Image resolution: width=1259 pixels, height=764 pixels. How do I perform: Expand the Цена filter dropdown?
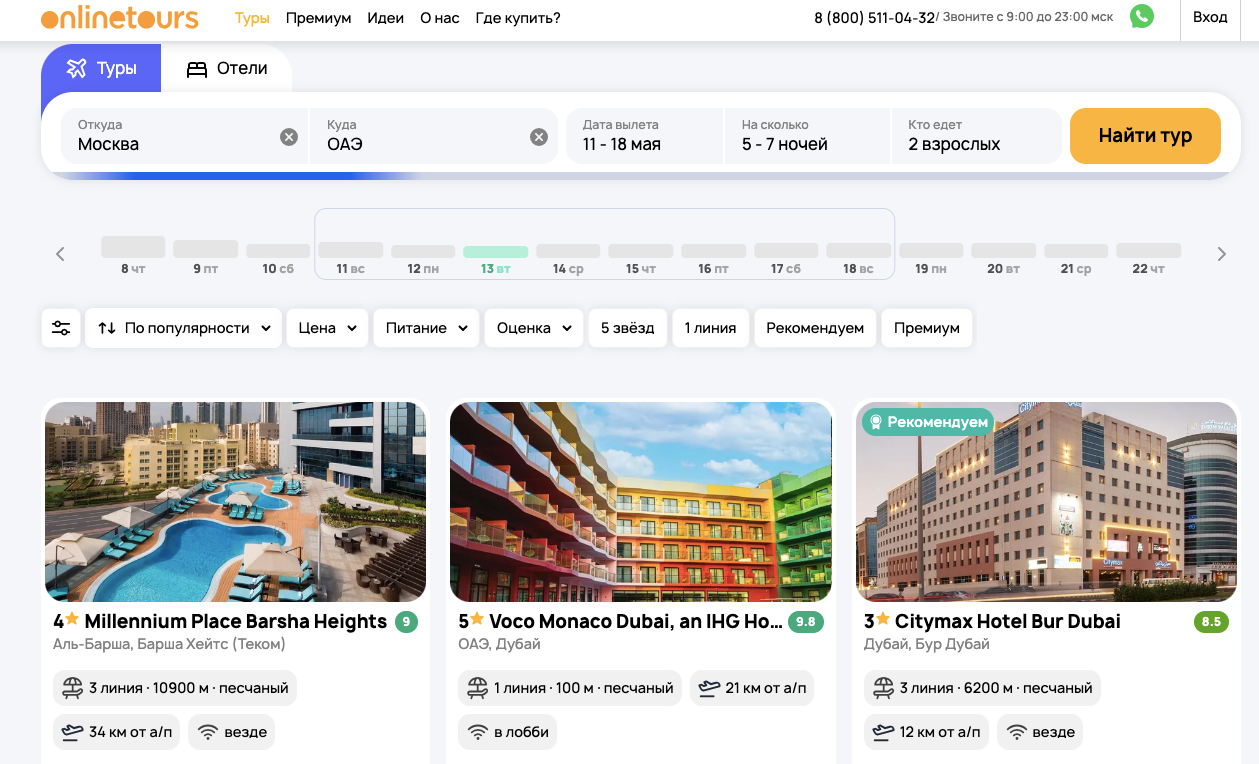click(328, 328)
